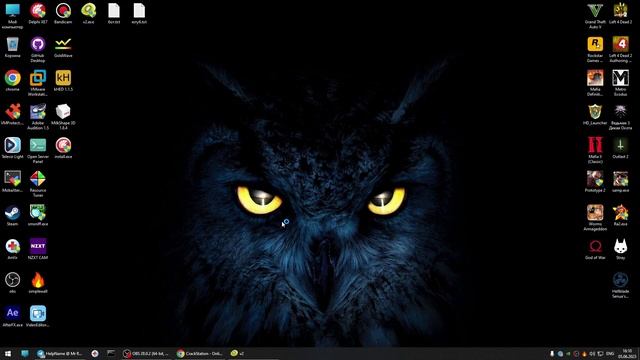Launch kHED 1.1.5 icon
This screenshot has height=360, width=640.
click(63, 80)
